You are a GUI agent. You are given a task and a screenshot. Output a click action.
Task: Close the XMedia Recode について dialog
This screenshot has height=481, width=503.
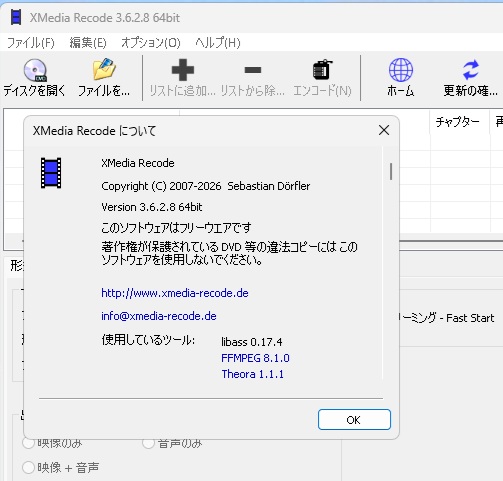[x=384, y=130]
